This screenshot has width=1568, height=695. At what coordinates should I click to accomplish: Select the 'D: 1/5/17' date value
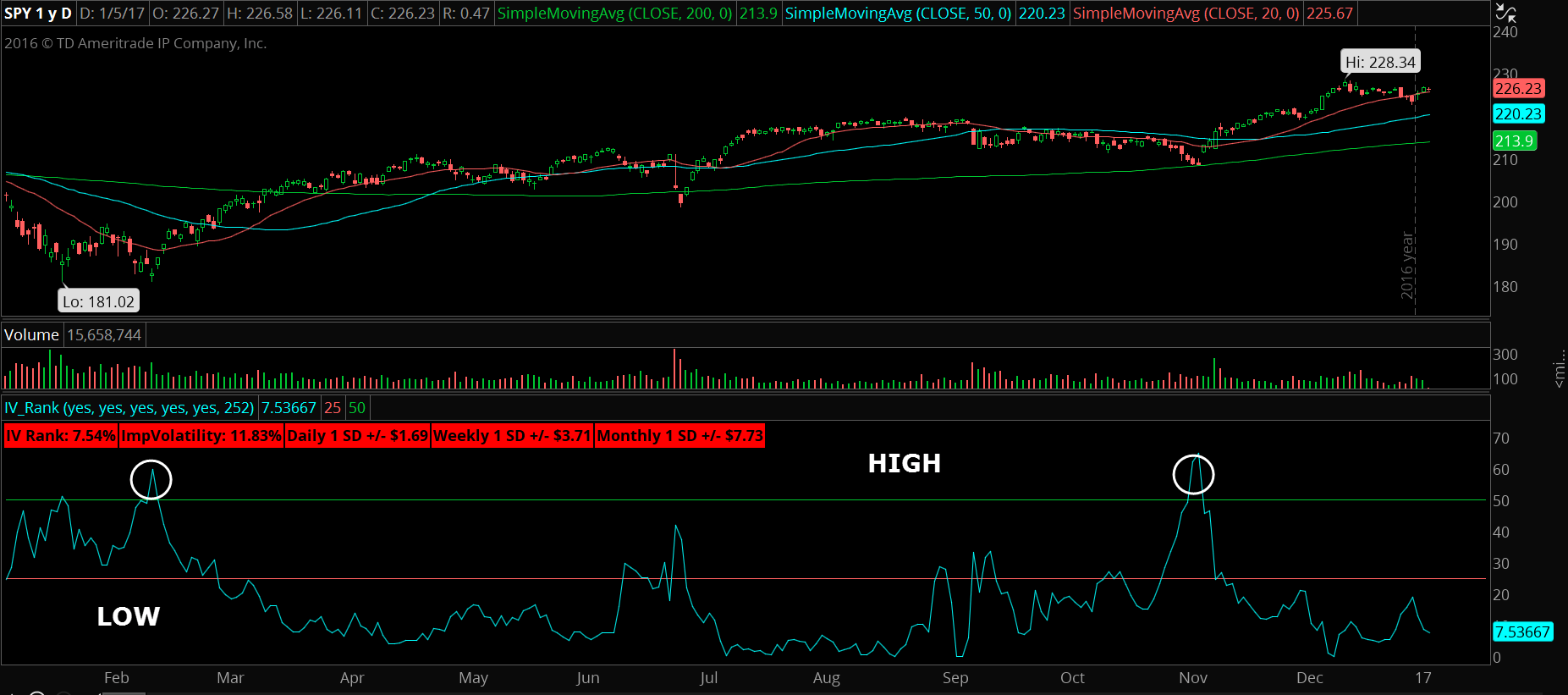coord(113,14)
